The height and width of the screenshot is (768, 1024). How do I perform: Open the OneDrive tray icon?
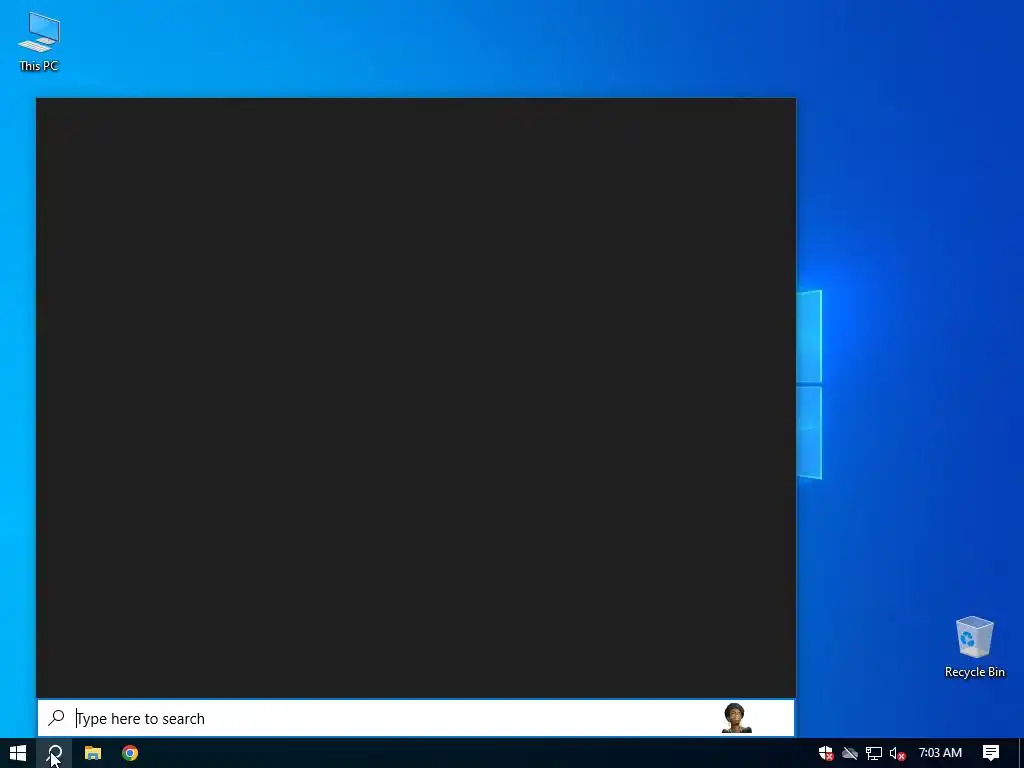(850, 754)
